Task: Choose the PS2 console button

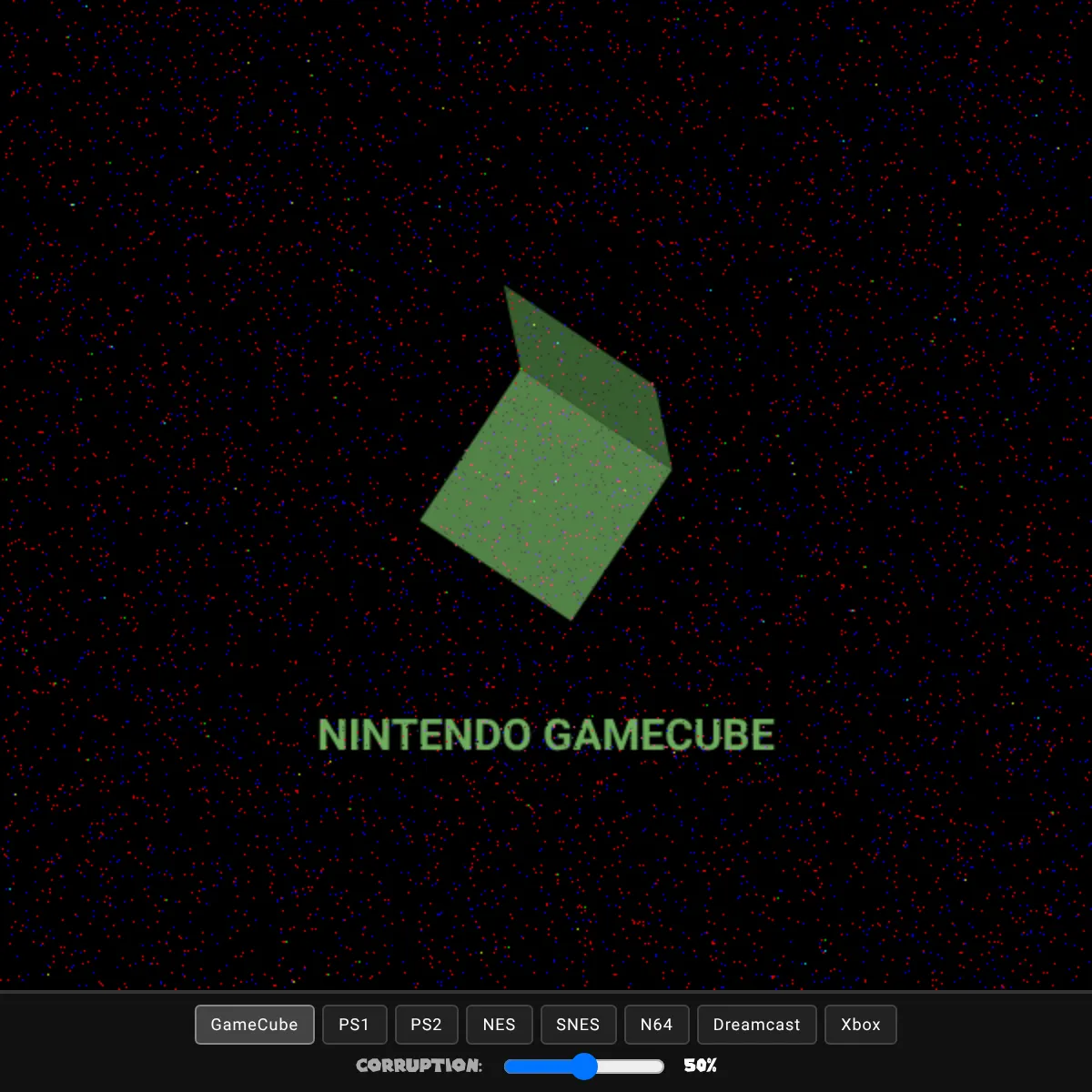Action: 426,1025
